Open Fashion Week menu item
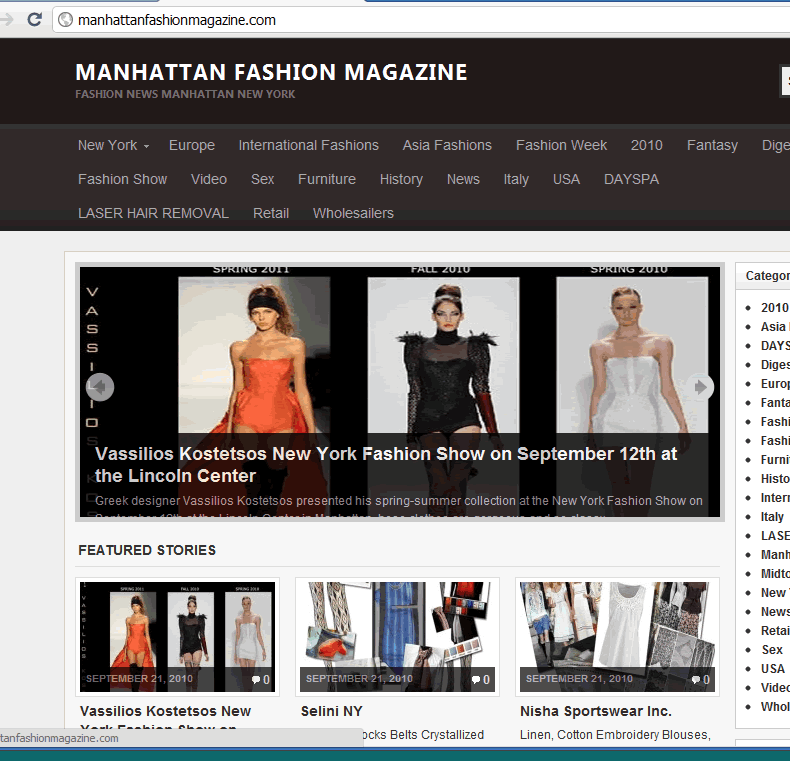Viewport: 790px width, 761px height. (x=561, y=145)
